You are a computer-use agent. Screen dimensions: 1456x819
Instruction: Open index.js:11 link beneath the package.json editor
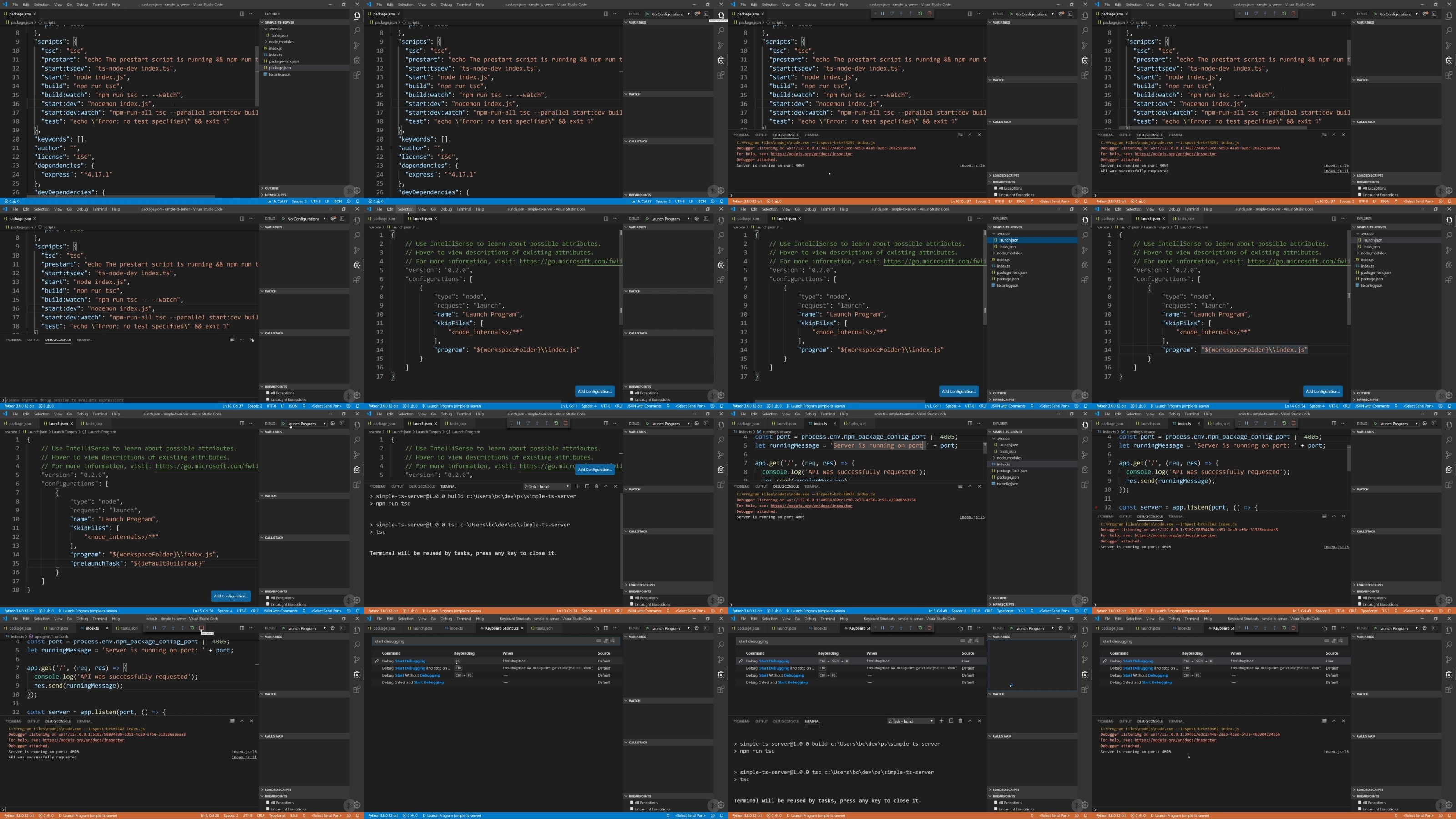pyautogui.click(x=1336, y=171)
